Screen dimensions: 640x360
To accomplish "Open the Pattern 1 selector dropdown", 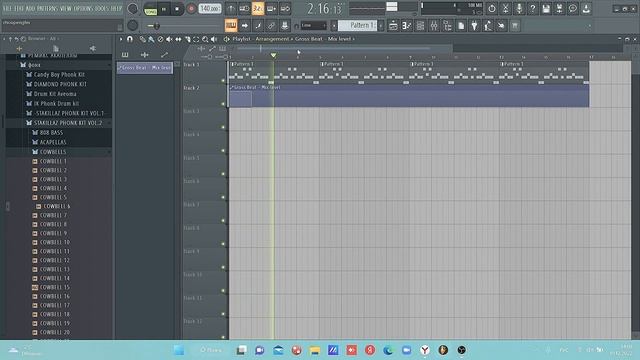I will 358,25.
